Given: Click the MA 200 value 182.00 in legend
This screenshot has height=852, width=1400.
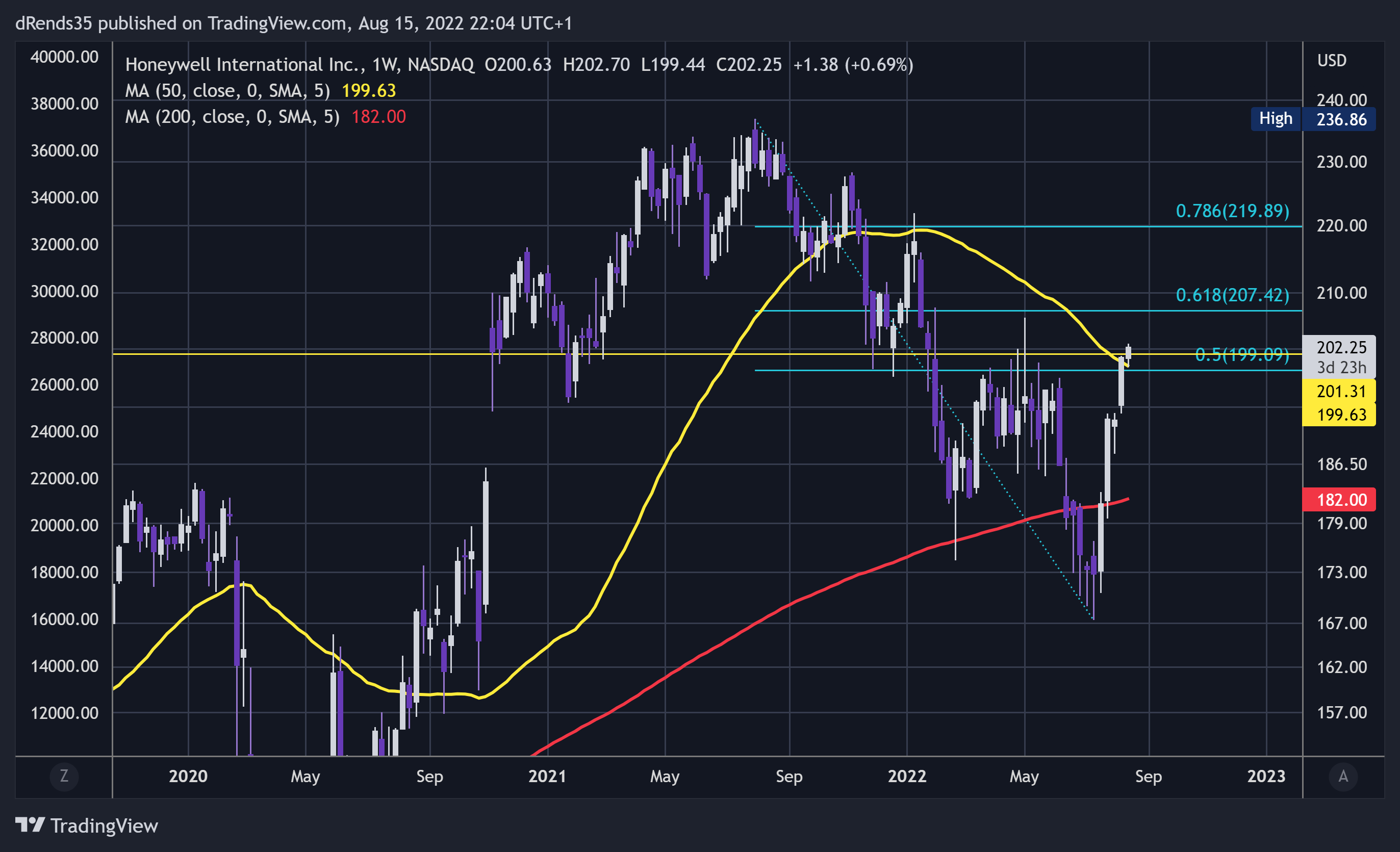Looking at the screenshot, I should point(378,116).
